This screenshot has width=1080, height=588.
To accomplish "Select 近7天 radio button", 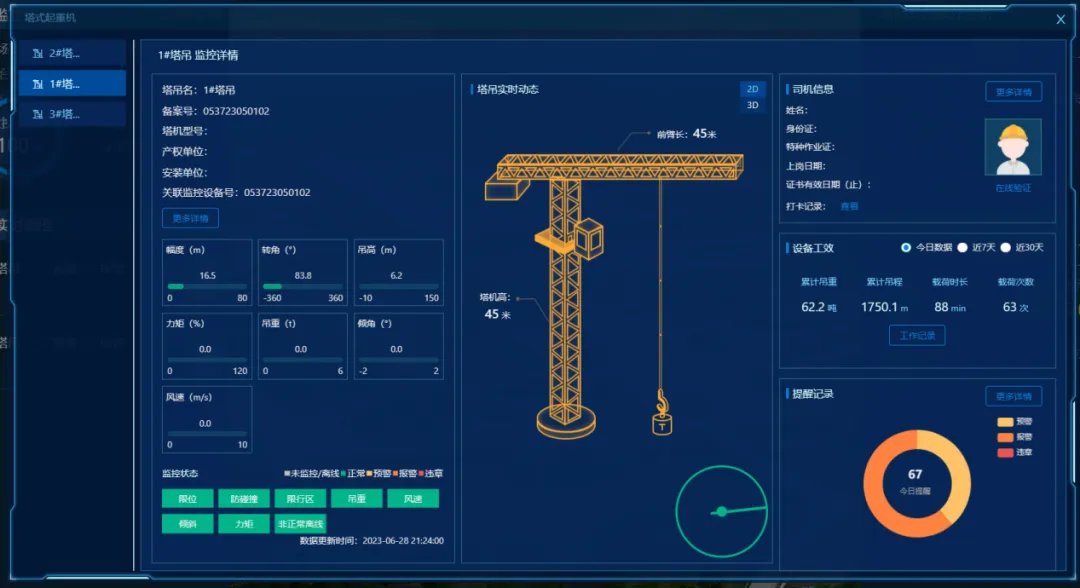I will [x=962, y=247].
